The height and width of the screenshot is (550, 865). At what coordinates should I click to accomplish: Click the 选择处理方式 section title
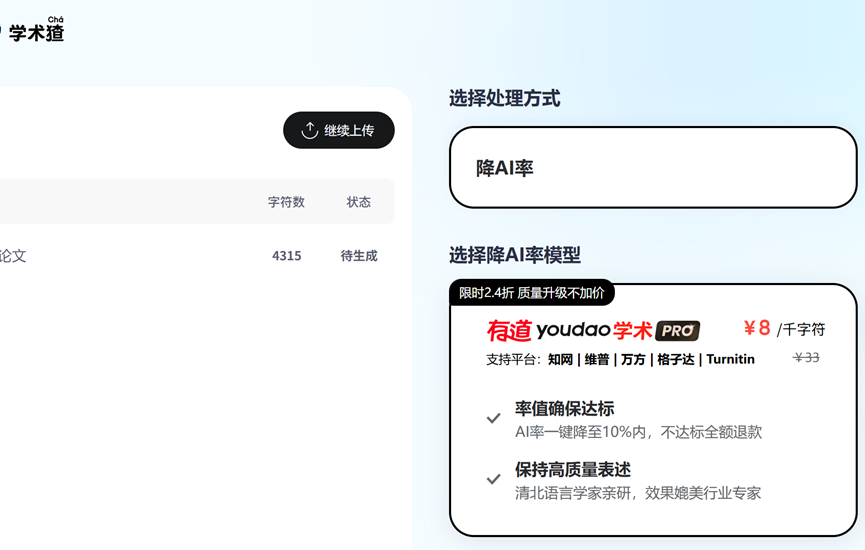coord(505,99)
